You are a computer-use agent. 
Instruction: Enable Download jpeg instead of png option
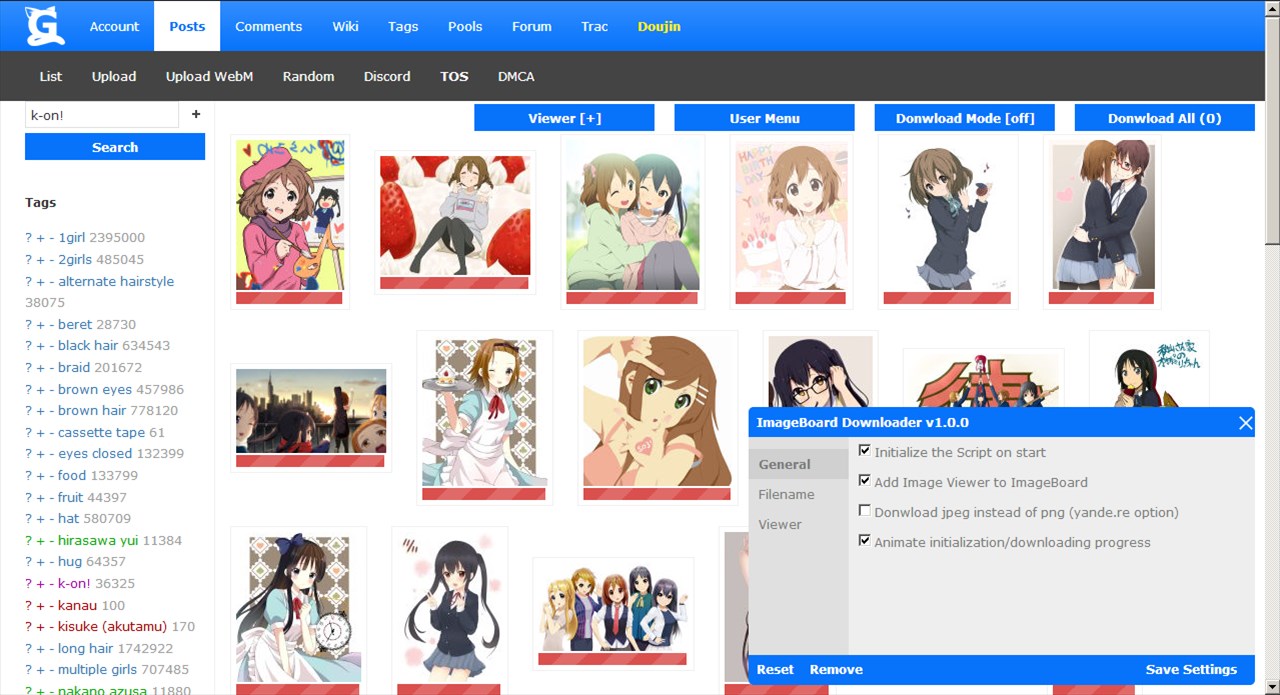(x=865, y=510)
